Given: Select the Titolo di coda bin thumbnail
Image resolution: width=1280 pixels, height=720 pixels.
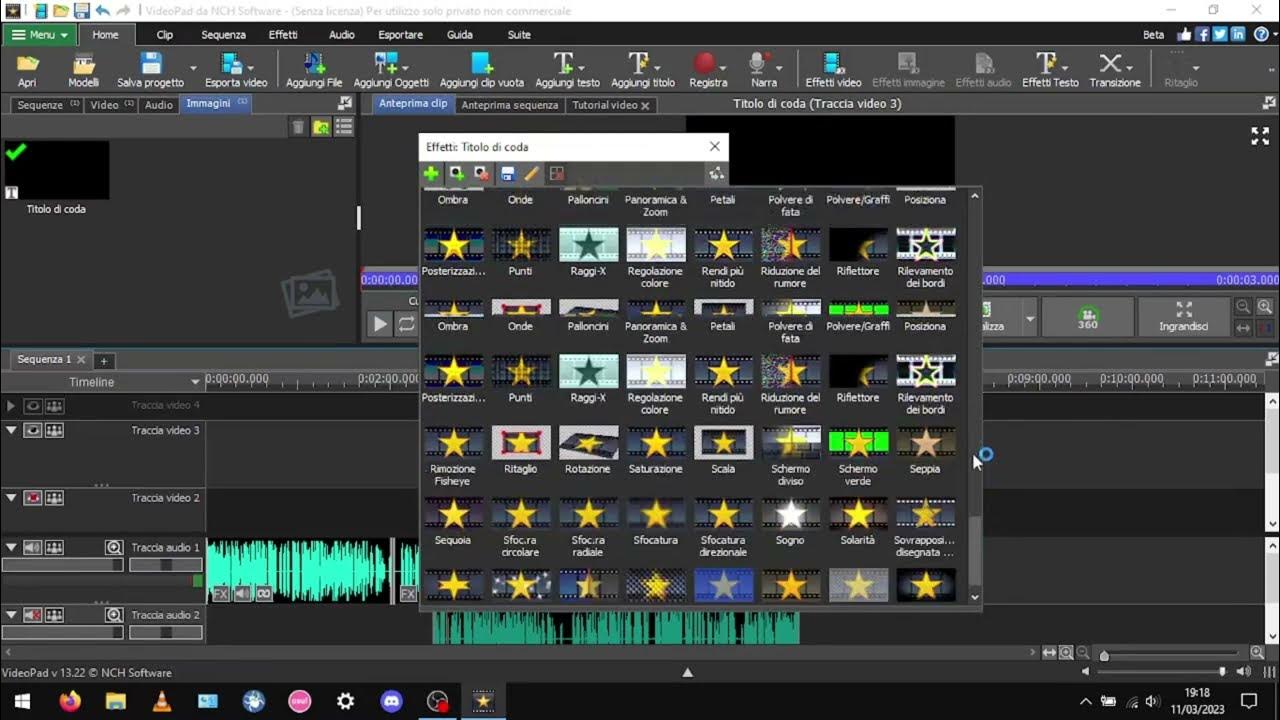Looking at the screenshot, I should pos(56,170).
